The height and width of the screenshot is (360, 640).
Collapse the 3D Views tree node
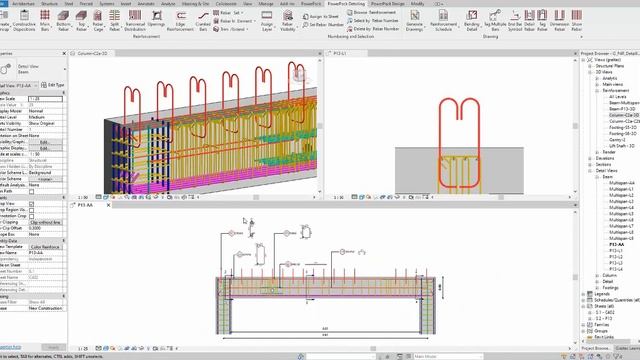(x=590, y=72)
